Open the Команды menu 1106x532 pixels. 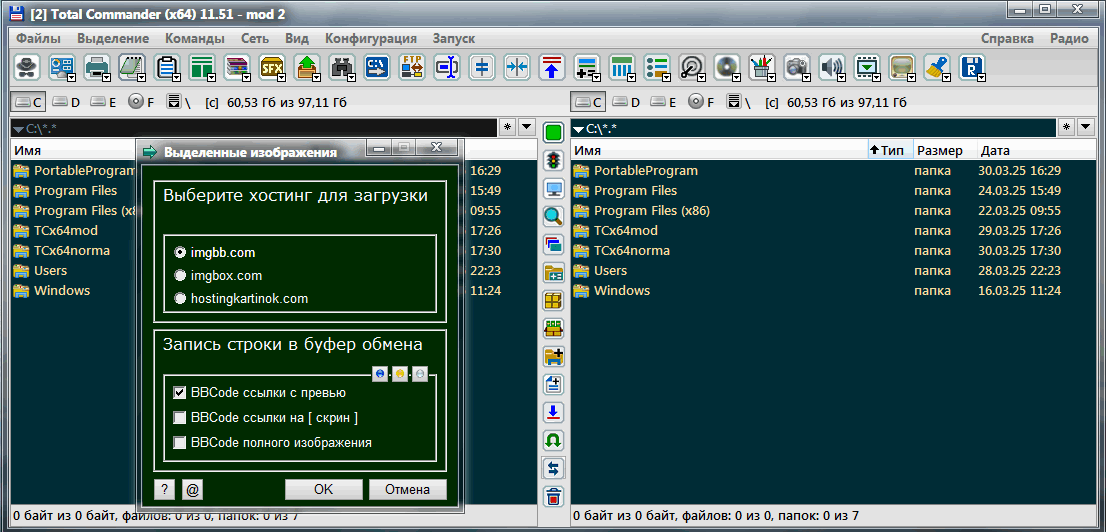tap(195, 39)
